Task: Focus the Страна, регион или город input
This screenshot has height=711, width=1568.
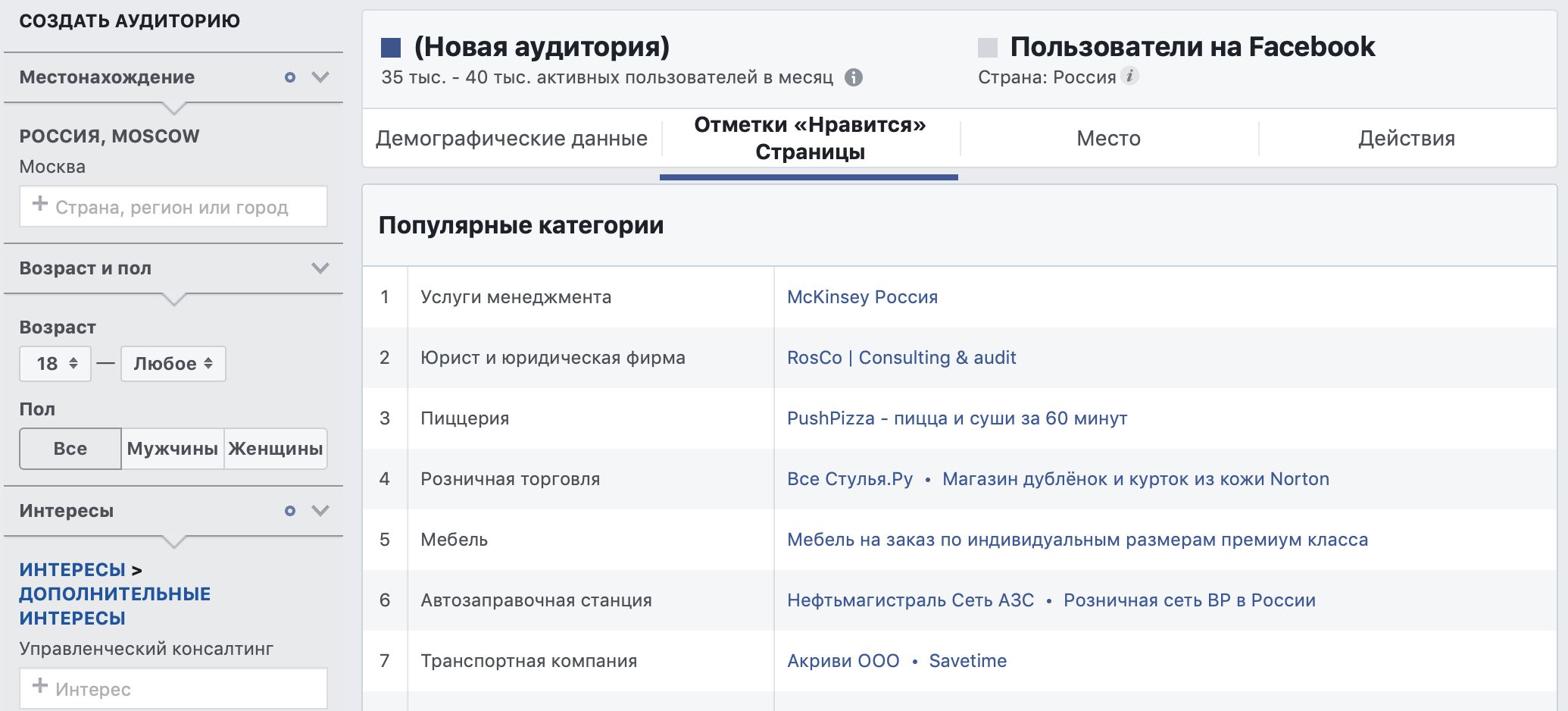Action: (x=173, y=206)
